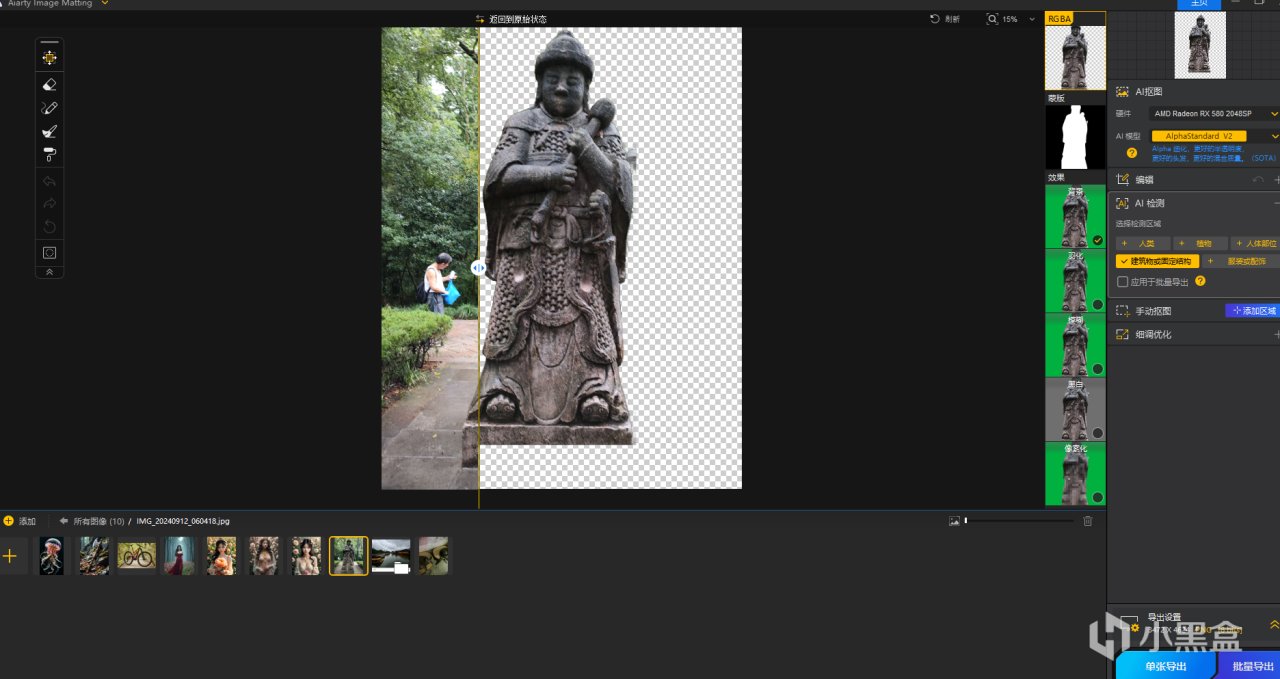Click the reset rotate icon in toolbar
Screen dimensions: 1280x679
tap(49, 227)
